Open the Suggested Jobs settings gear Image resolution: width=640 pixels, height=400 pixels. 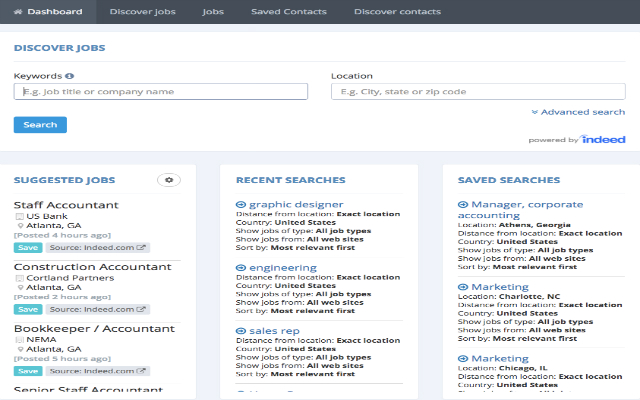click(x=169, y=180)
